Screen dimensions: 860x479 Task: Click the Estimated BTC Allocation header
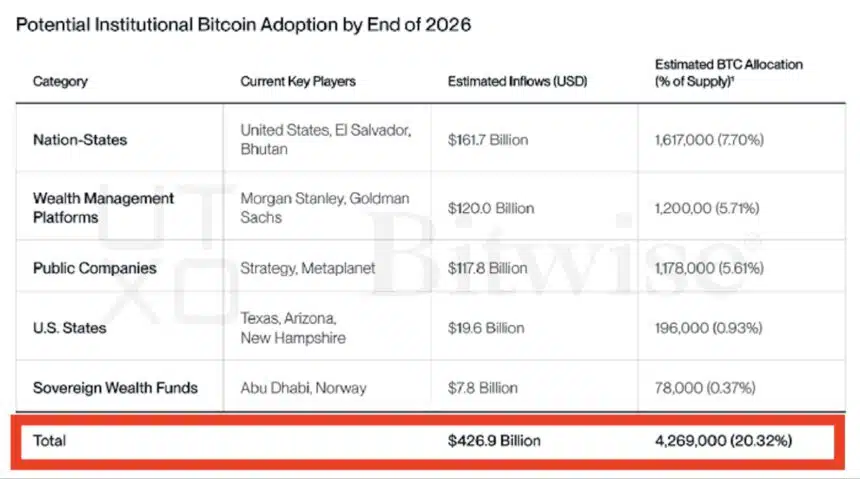(x=728, y=72)
